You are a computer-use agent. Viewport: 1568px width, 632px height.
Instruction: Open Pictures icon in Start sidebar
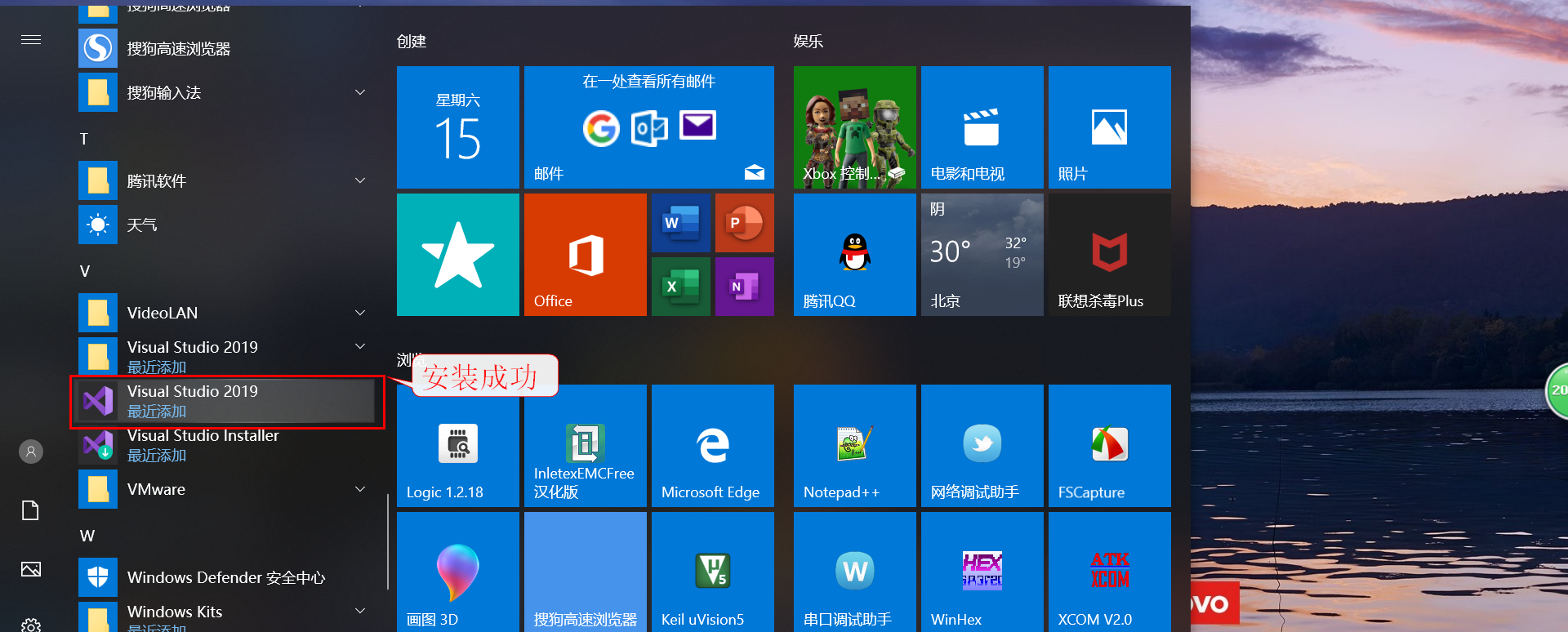tap(31, 569)
